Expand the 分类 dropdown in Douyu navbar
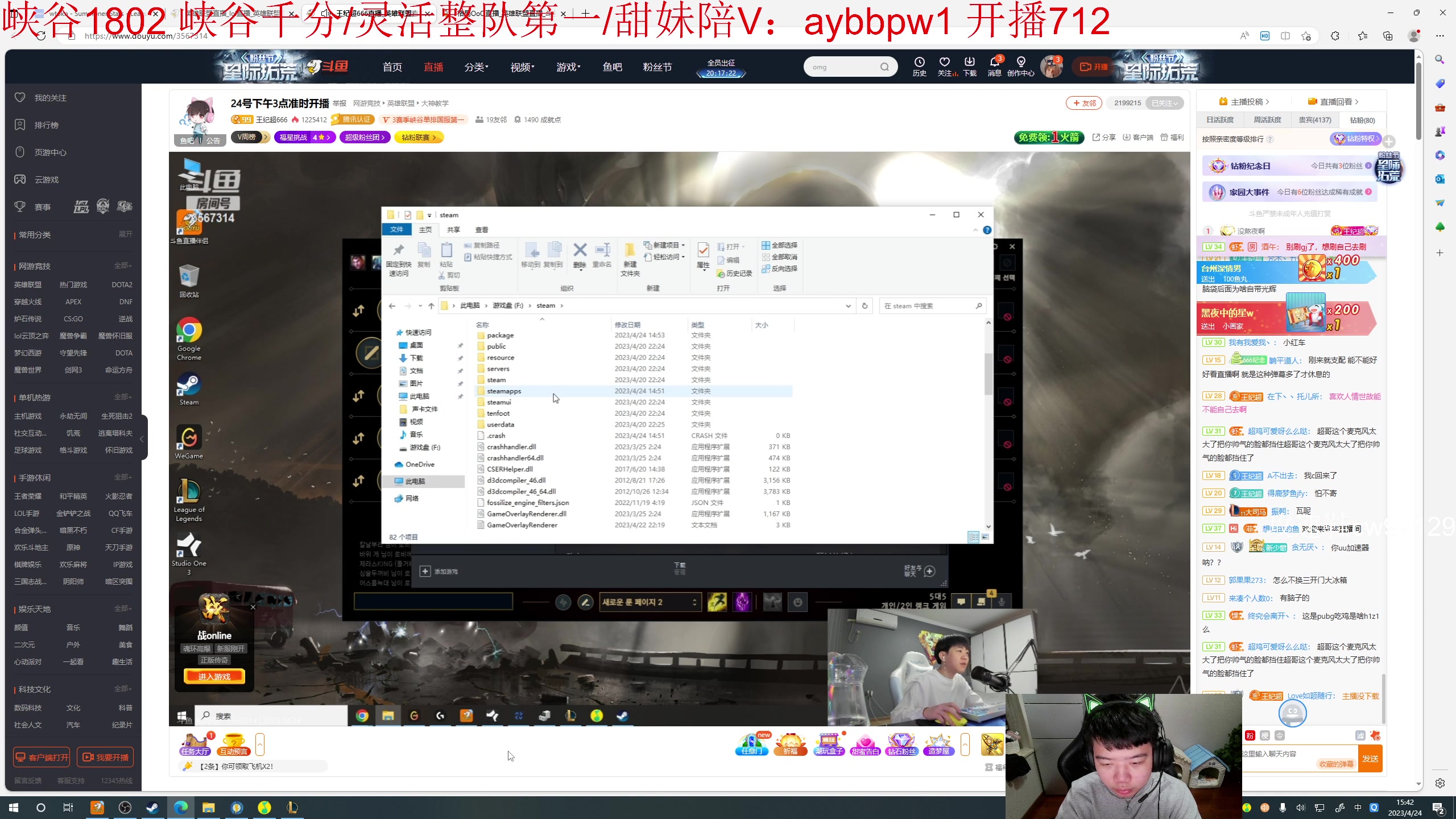Screen dimensions: 1456x819 (x=477, y=67)
